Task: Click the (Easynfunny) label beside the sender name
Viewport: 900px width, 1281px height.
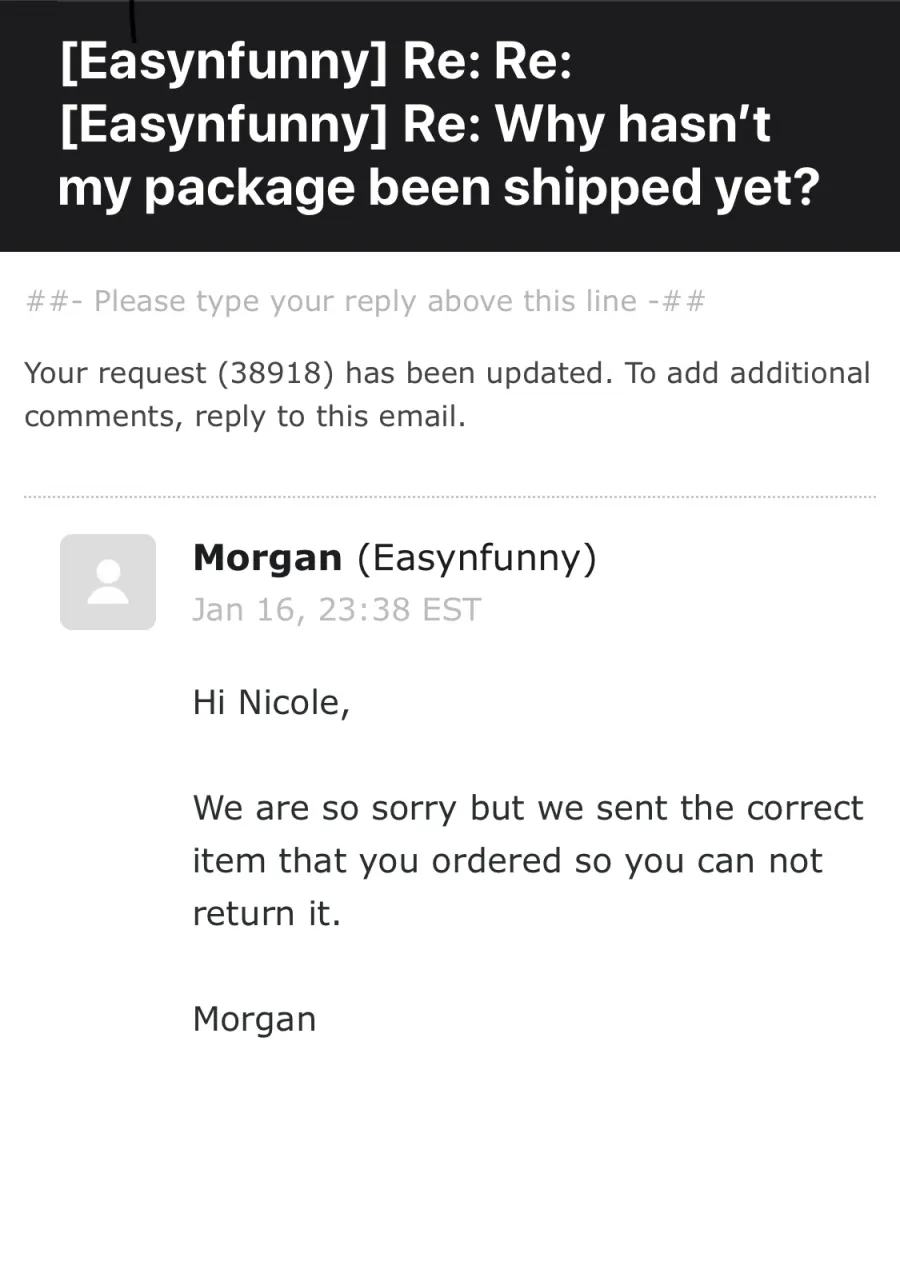Action: coord(476,558)
